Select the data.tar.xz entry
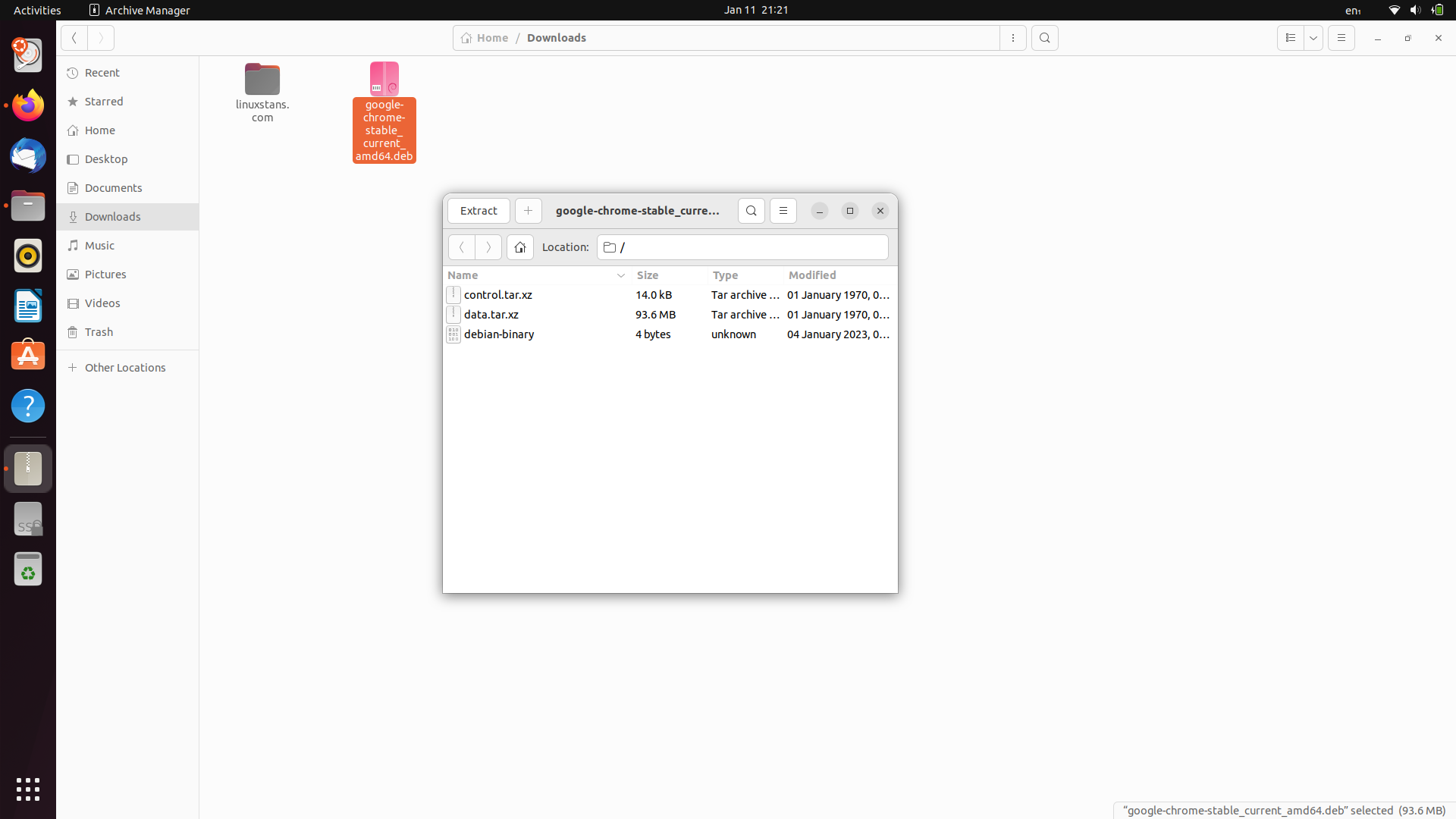This screenshot has width=1456, height=819. [x=491, y=315]
